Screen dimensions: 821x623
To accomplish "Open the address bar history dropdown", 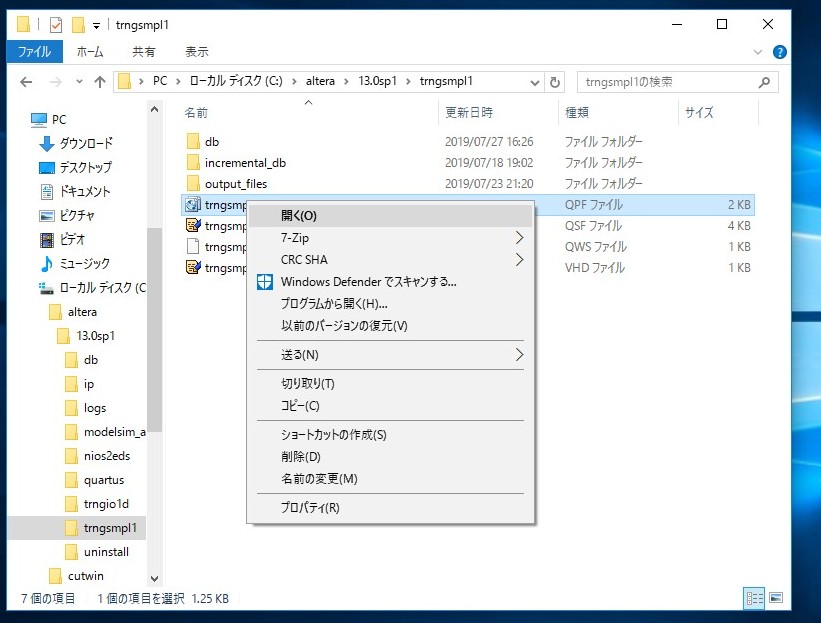I will [x=535, y=82].
